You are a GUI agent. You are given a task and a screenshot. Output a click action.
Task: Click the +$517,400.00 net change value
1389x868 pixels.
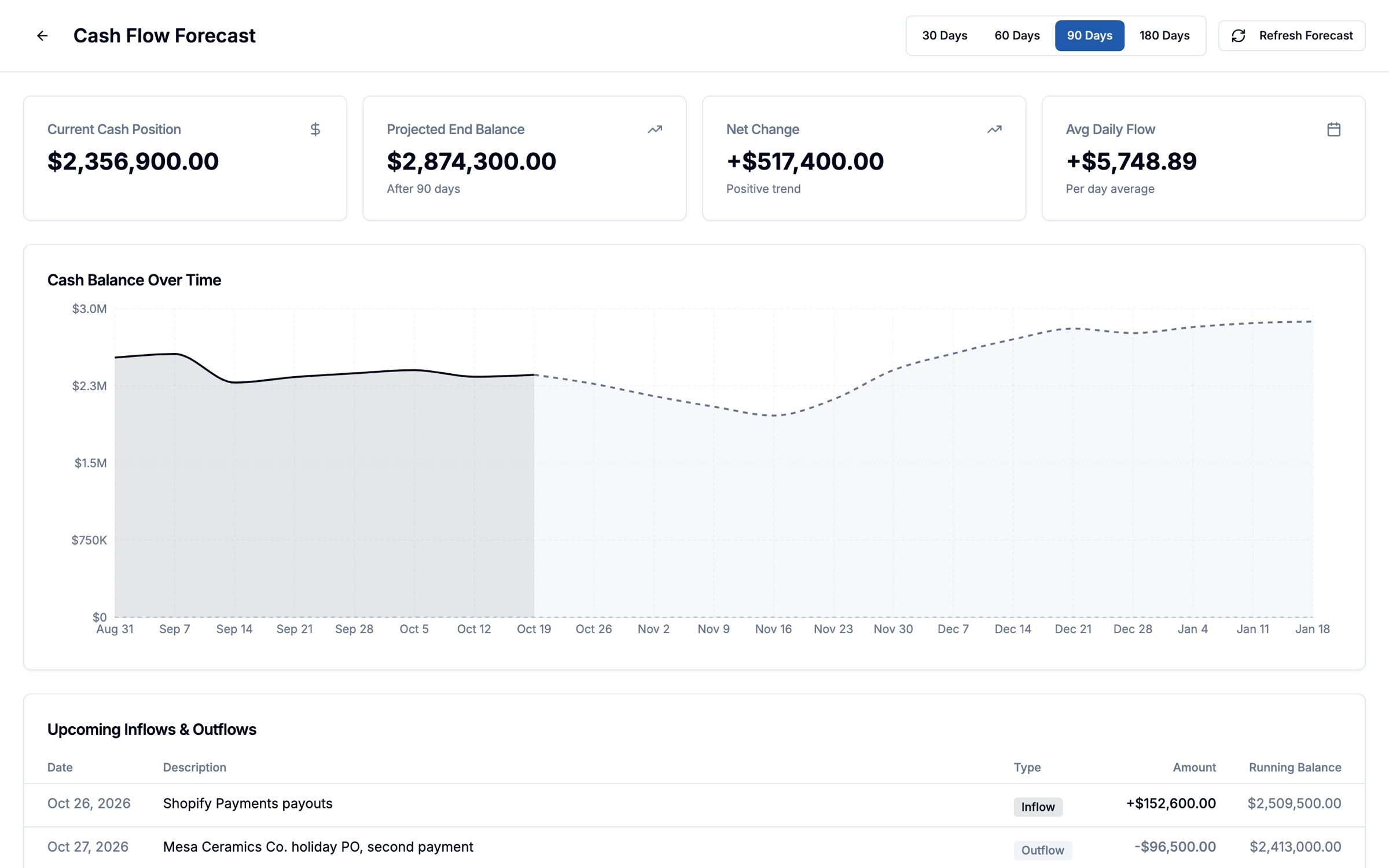pos(805,161)
